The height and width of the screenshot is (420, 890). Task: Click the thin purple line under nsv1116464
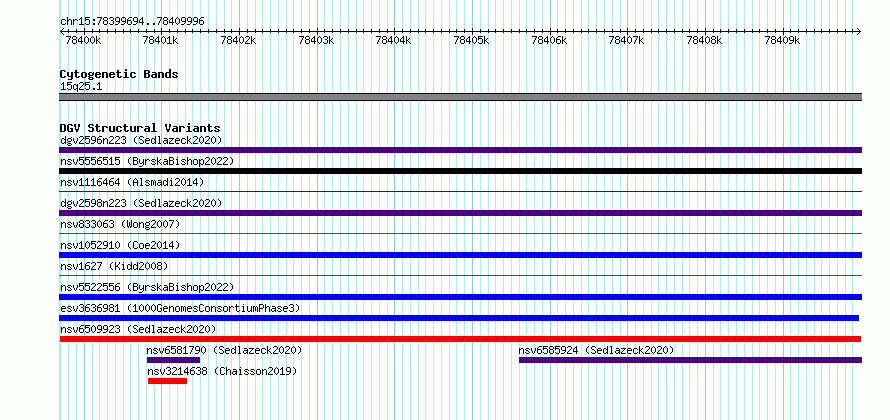click(460, 192)
